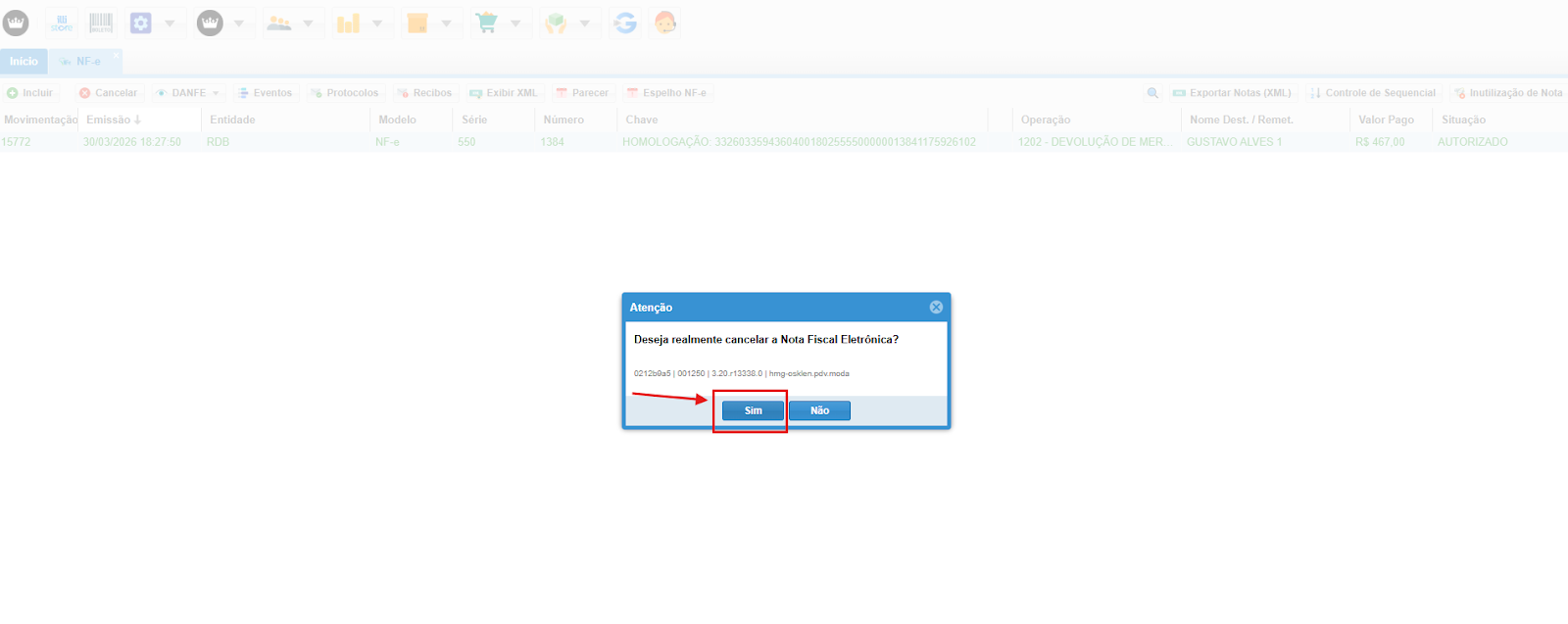This screenshot has height=624, width=1568.
Task: Open the bar chart reports icon
Action: click(348, 23)
